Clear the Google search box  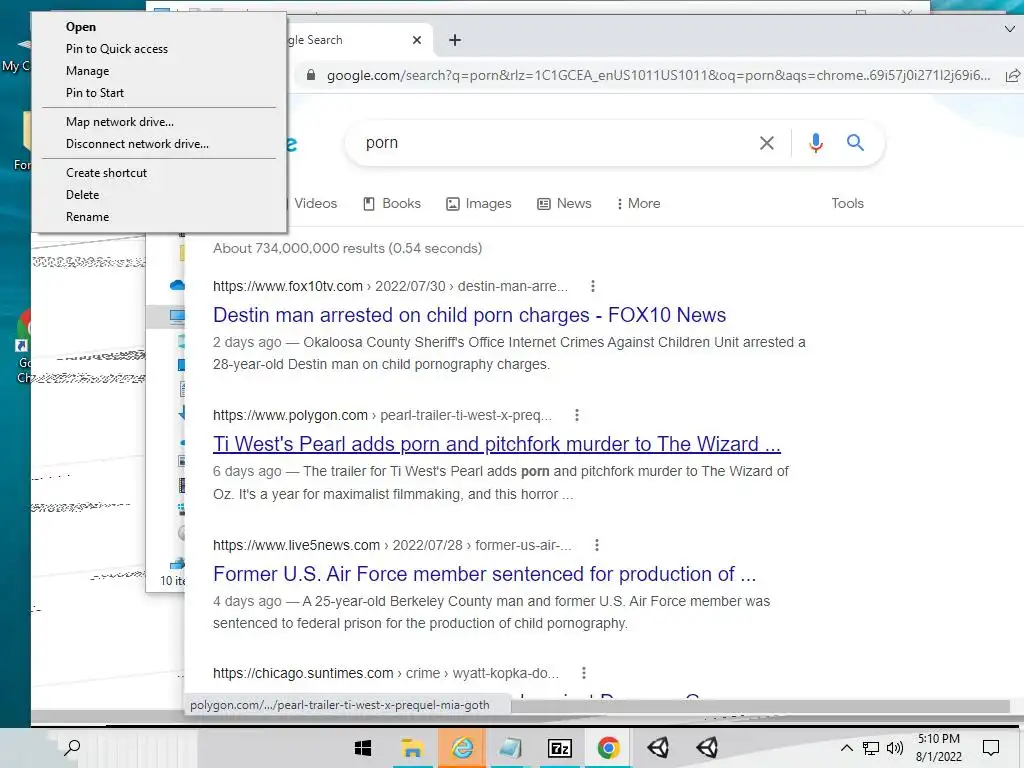[767, 143]
